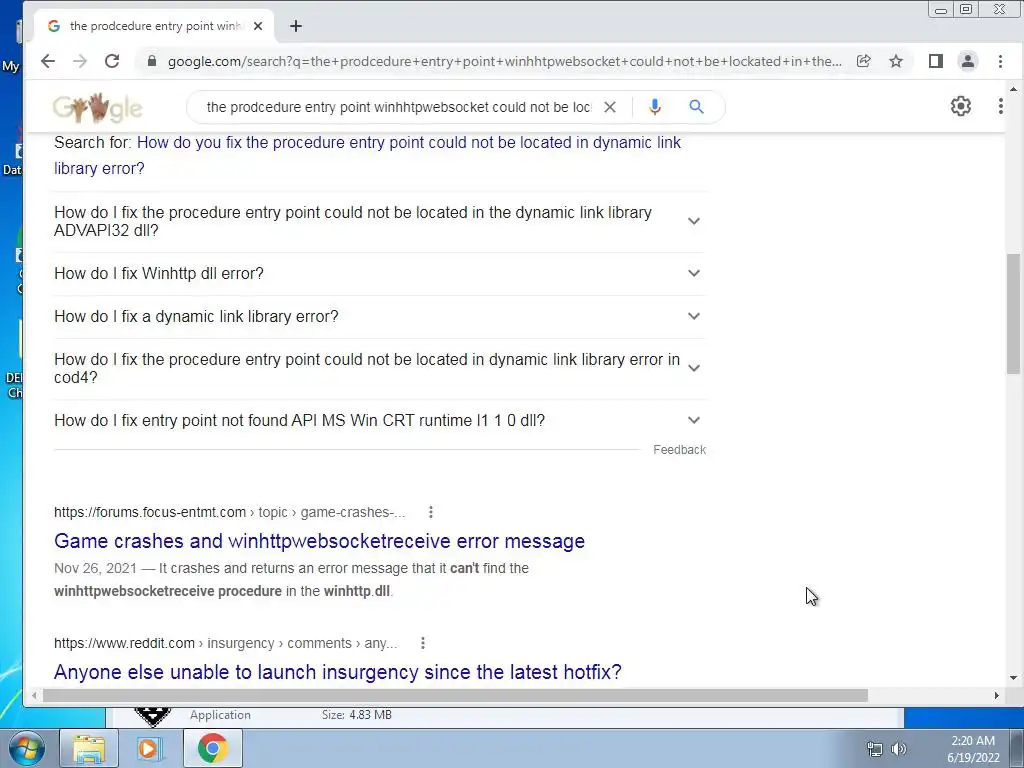The width and height of the screenshot is (1024, 768).
Task: Click the horizontal scrollbar thumb
Action: pos(455,696)
